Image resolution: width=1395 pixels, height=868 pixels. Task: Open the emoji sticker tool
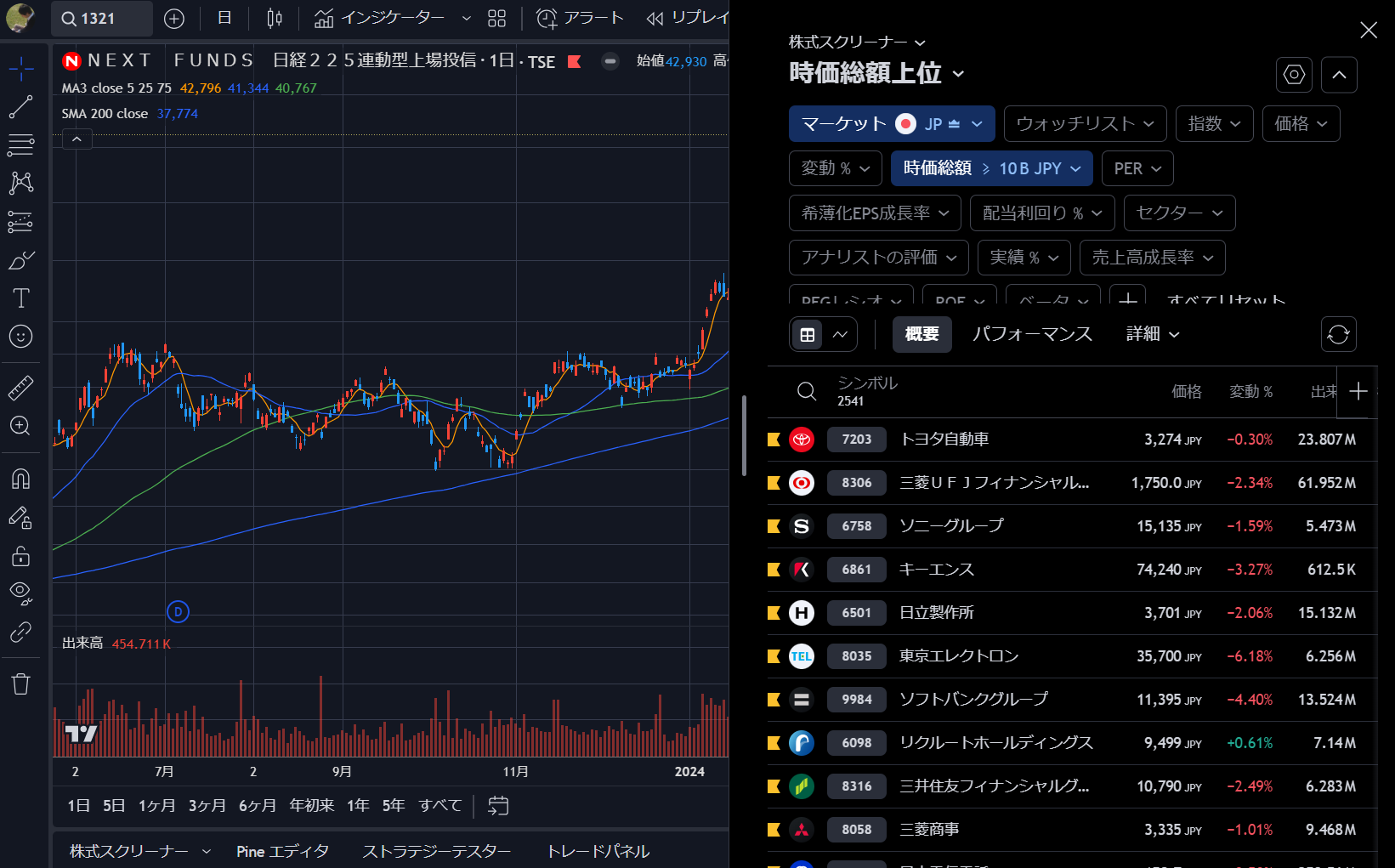click(x=20, y=337)
